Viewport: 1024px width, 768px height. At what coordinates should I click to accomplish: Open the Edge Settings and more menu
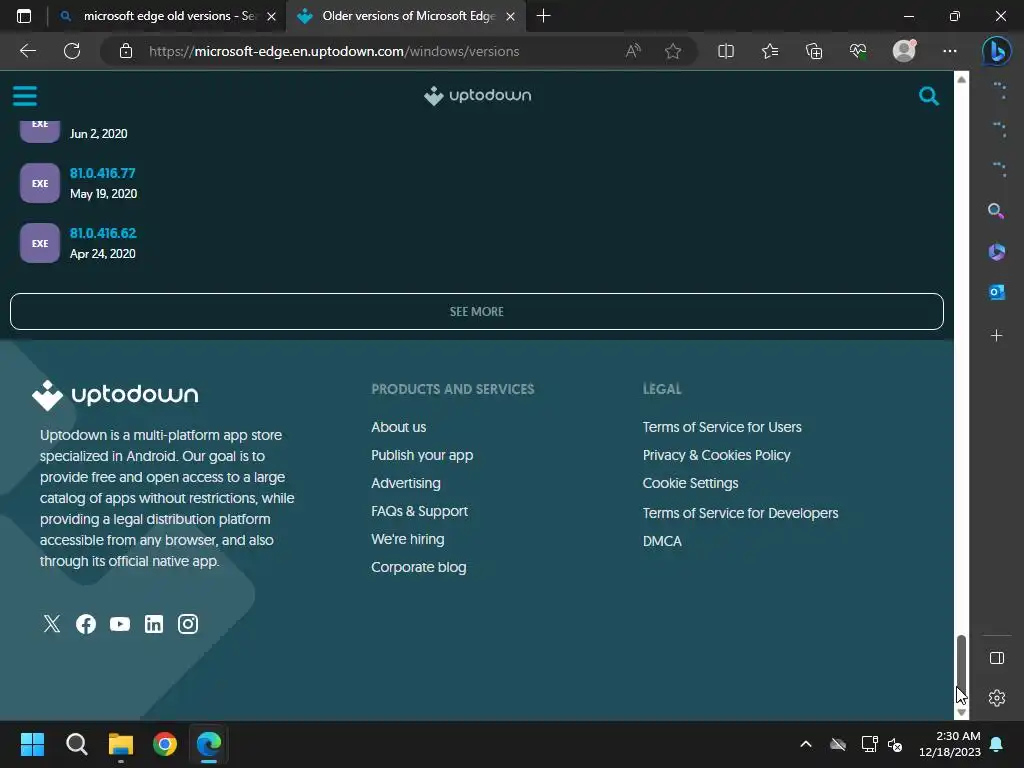[950, 51]
